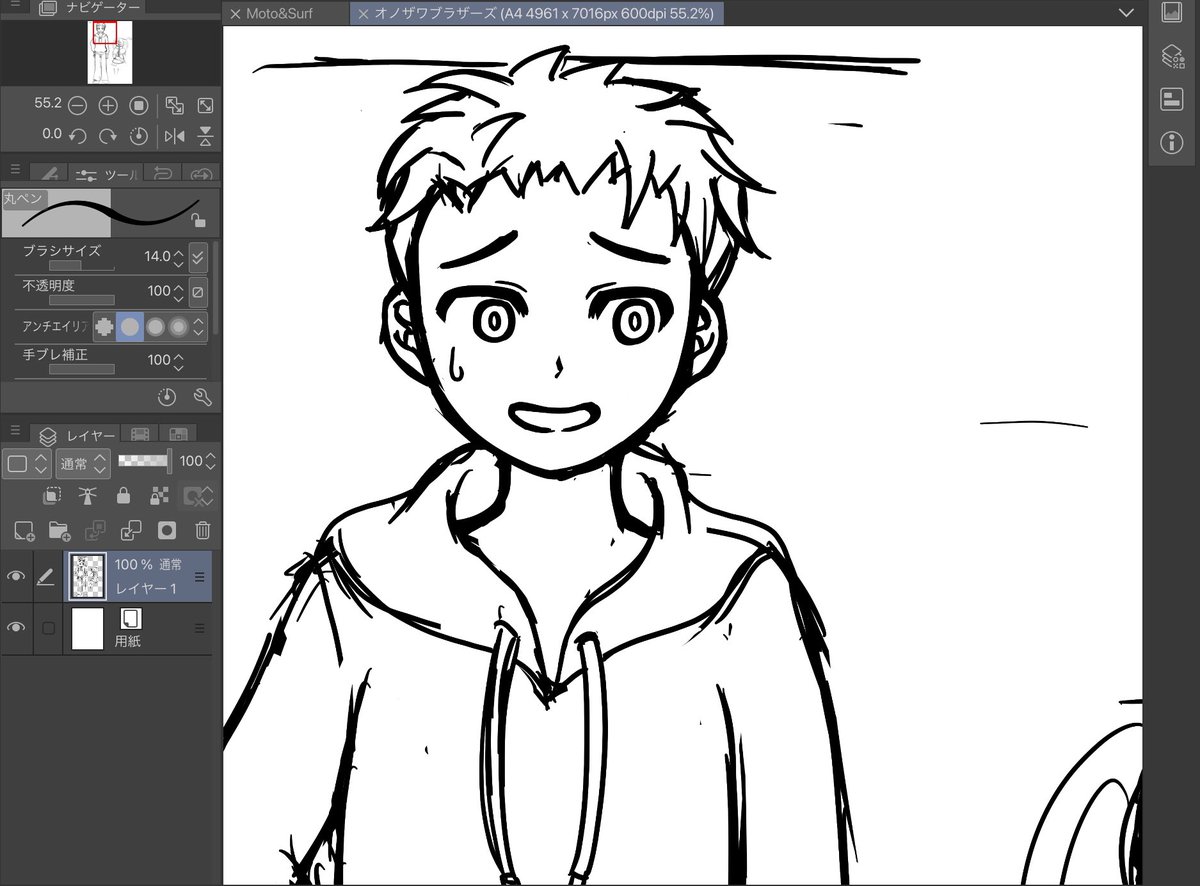
Task: Click the ブラシサイズ 14.0 stepper arrows
Action: click(179, 258)
